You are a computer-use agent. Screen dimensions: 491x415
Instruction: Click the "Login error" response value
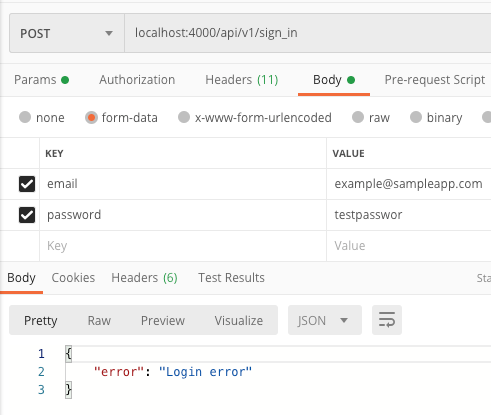point(205,372)
